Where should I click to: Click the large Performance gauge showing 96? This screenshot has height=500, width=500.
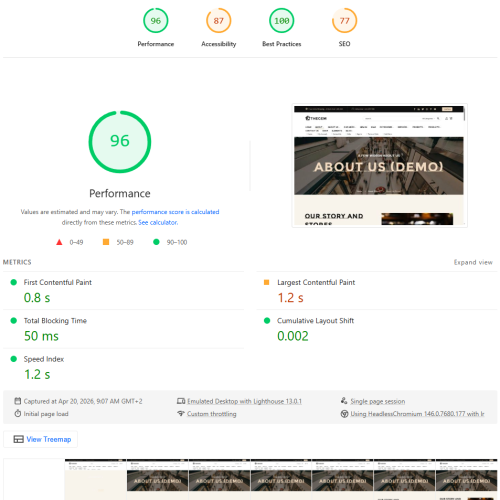pyautogui.click(x=120, y=142)
